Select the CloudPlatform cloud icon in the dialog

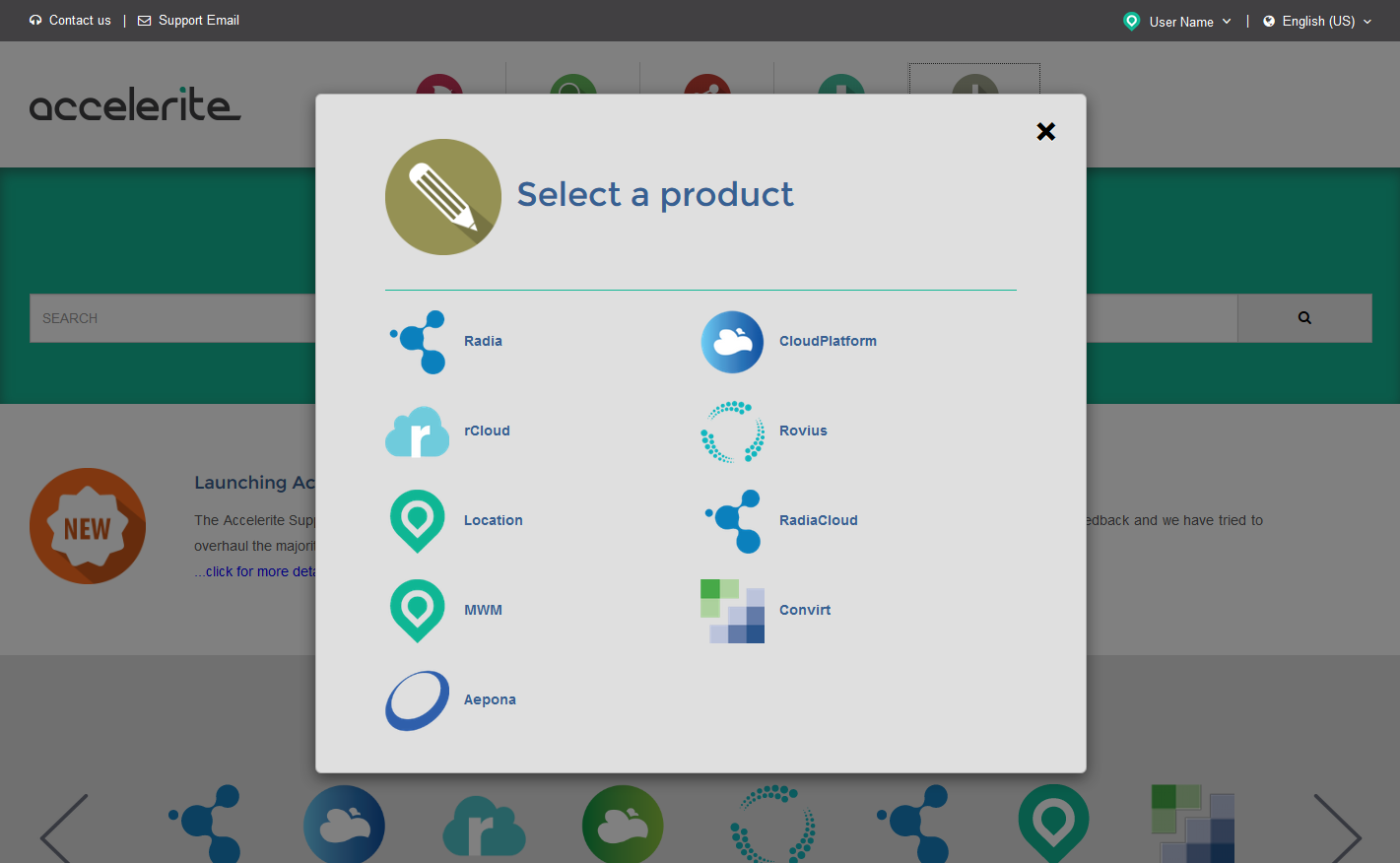(732, 342)
